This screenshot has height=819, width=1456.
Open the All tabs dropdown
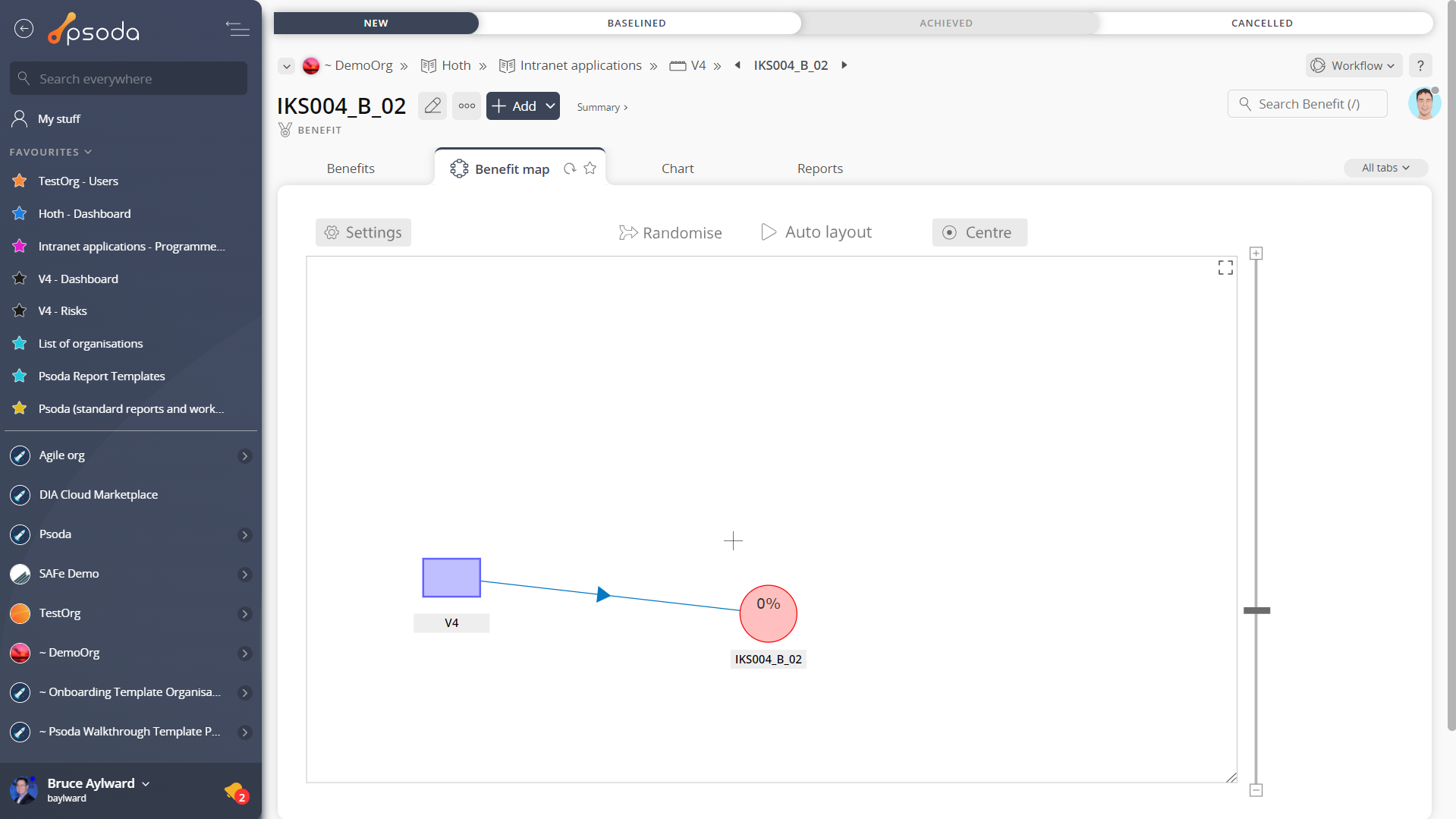pyautogui.click(x=1385, y=168)
